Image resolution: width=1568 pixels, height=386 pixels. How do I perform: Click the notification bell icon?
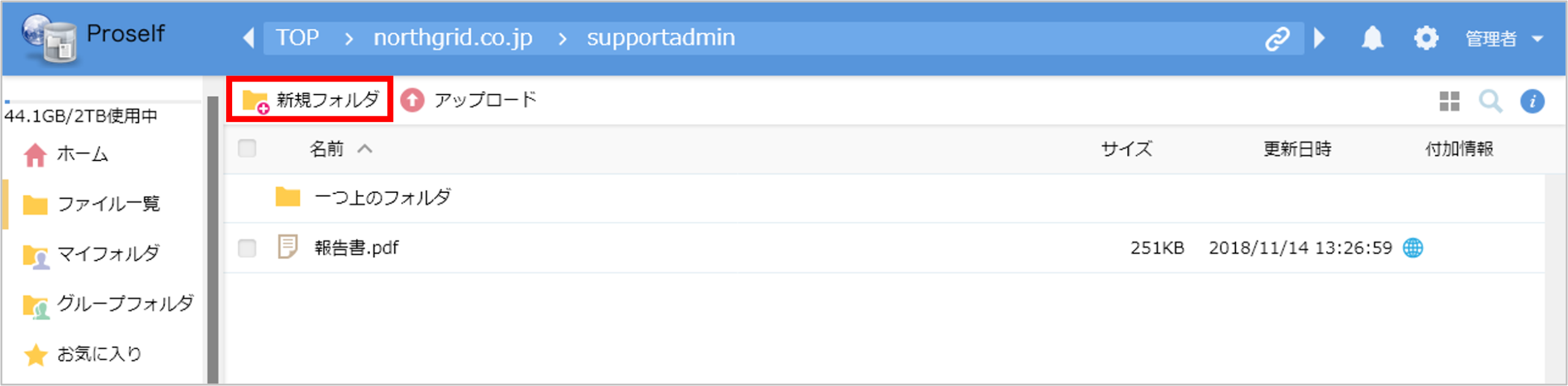click(x=1372, y=39)
